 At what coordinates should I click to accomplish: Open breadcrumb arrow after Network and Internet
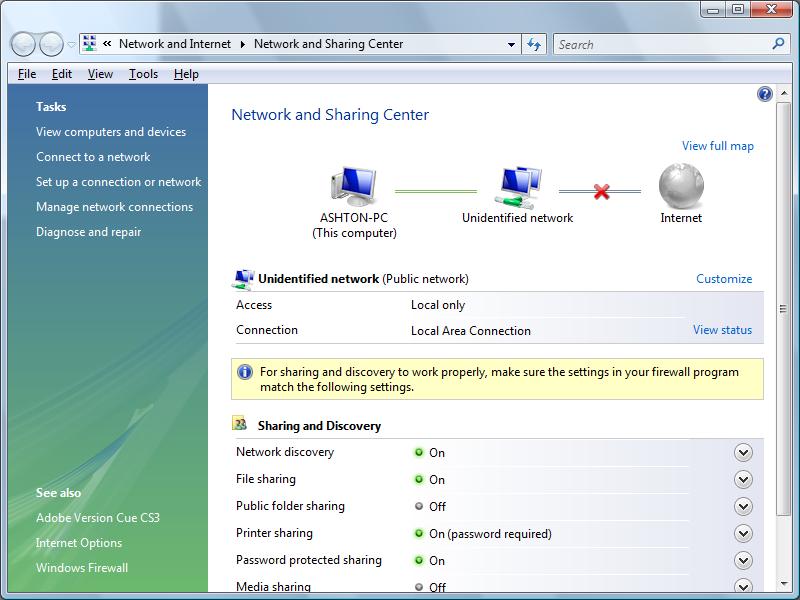tap(243, 44)
